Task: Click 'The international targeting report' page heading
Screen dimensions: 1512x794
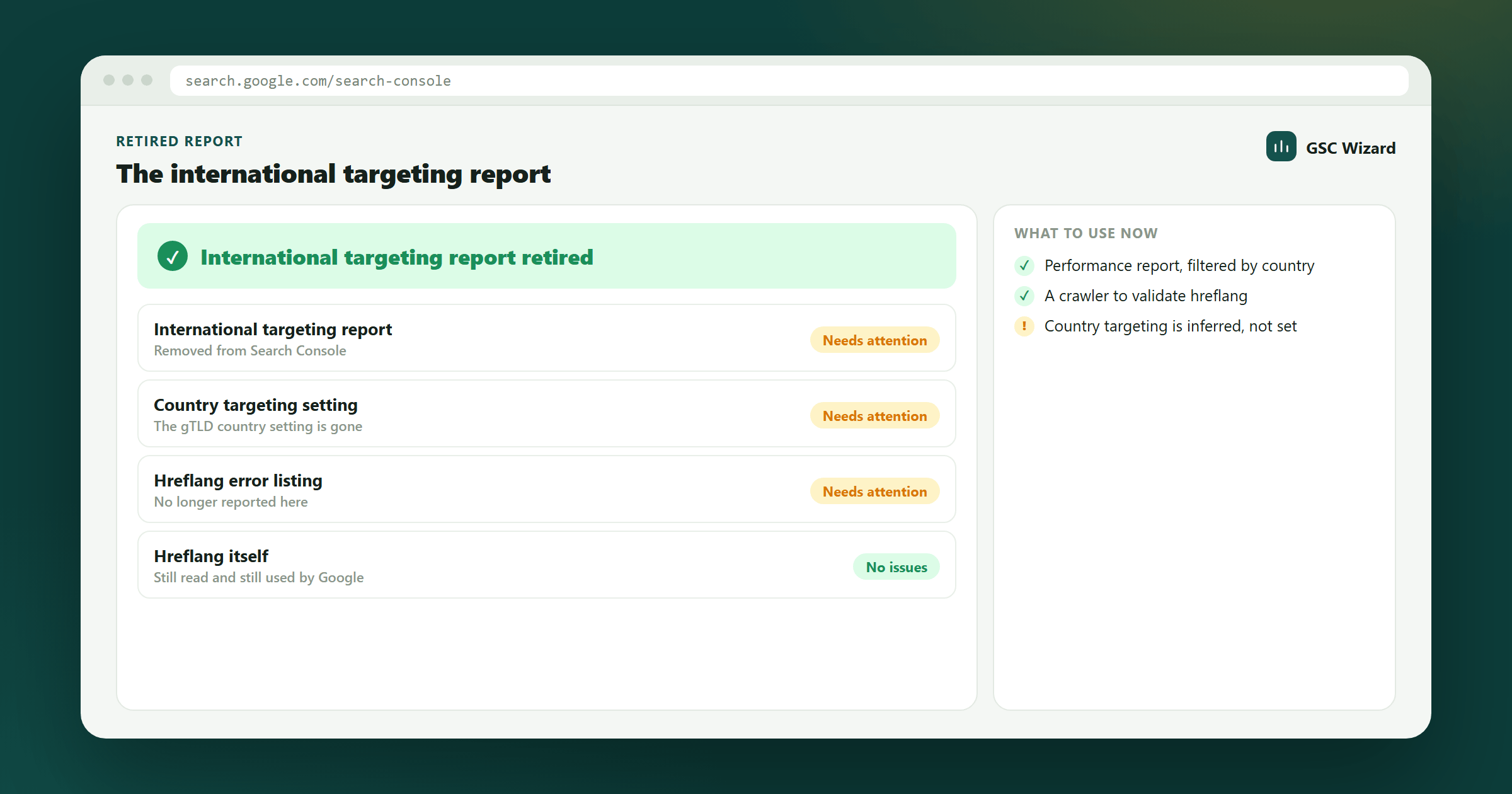Action: pyautogui.click(x=333, y=175)
